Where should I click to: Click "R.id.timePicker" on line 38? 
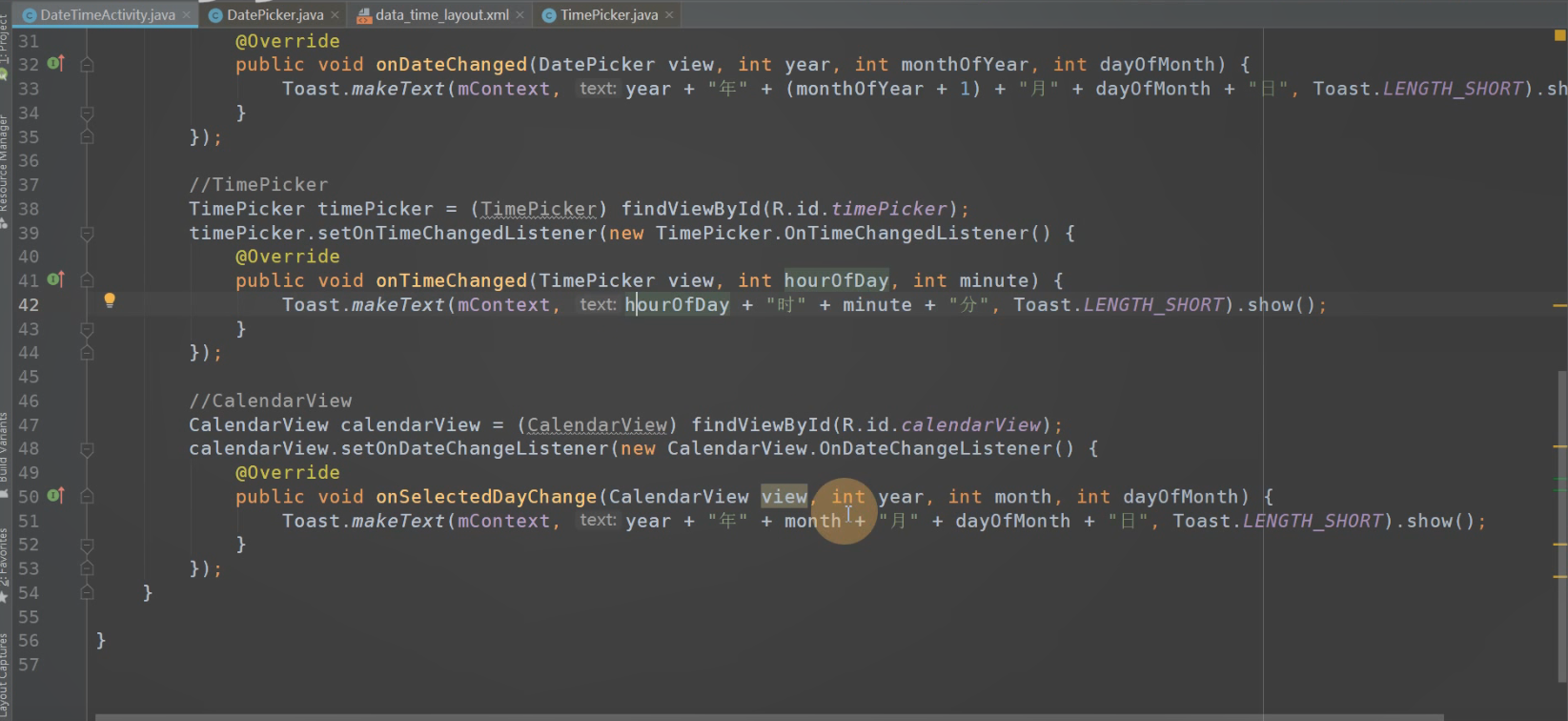click(x=859, y=209)
